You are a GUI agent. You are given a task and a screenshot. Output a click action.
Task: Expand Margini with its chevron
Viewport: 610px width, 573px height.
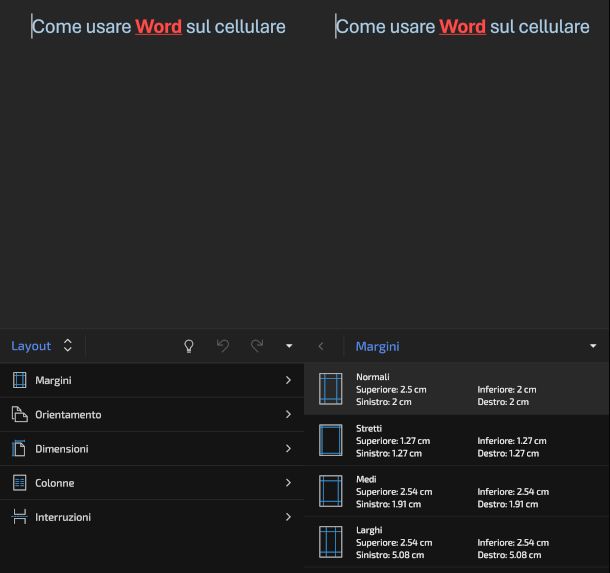pyautogui.click(x=288, y=380)
